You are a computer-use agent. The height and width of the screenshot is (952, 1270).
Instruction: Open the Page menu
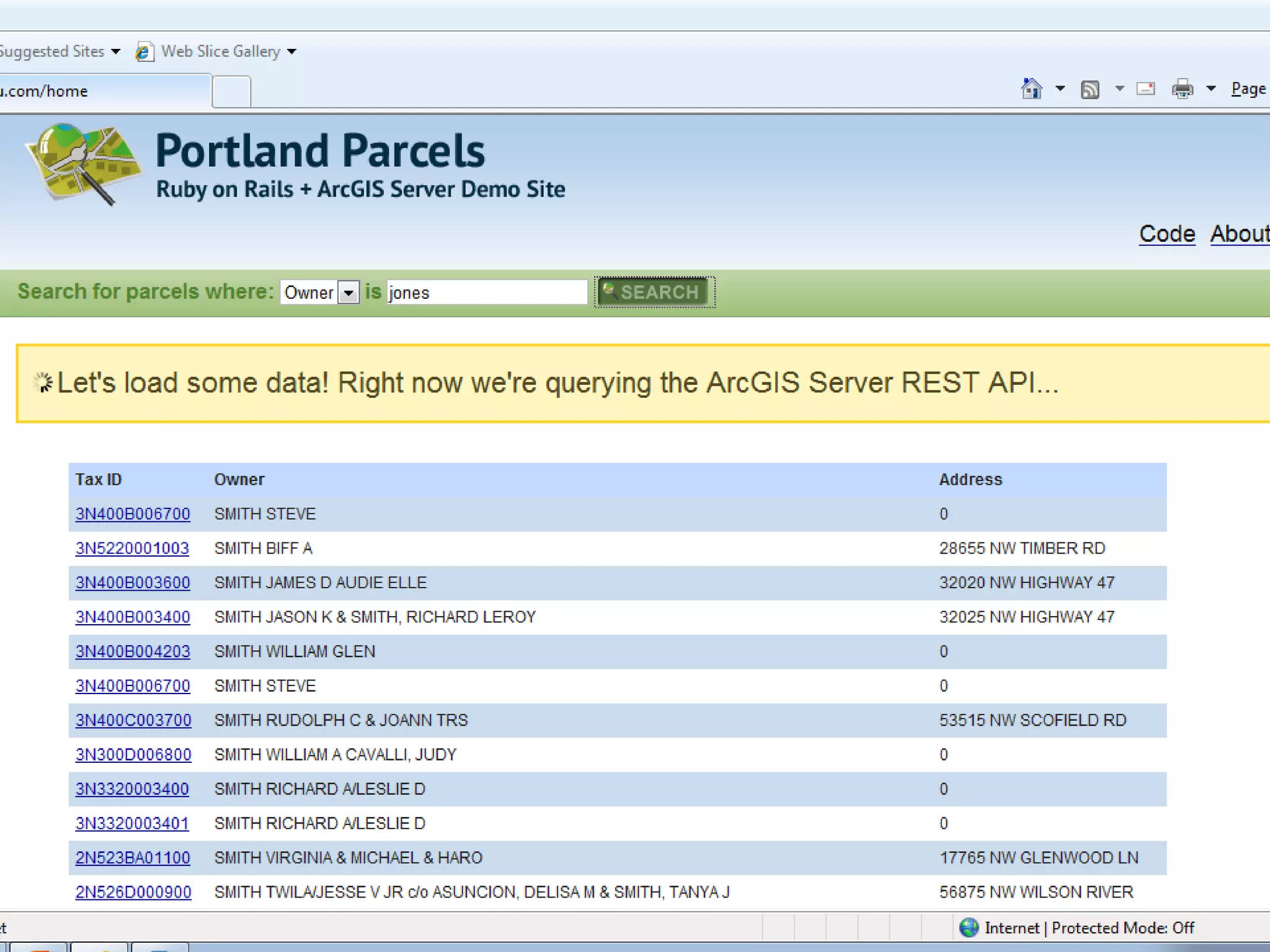1248,89
